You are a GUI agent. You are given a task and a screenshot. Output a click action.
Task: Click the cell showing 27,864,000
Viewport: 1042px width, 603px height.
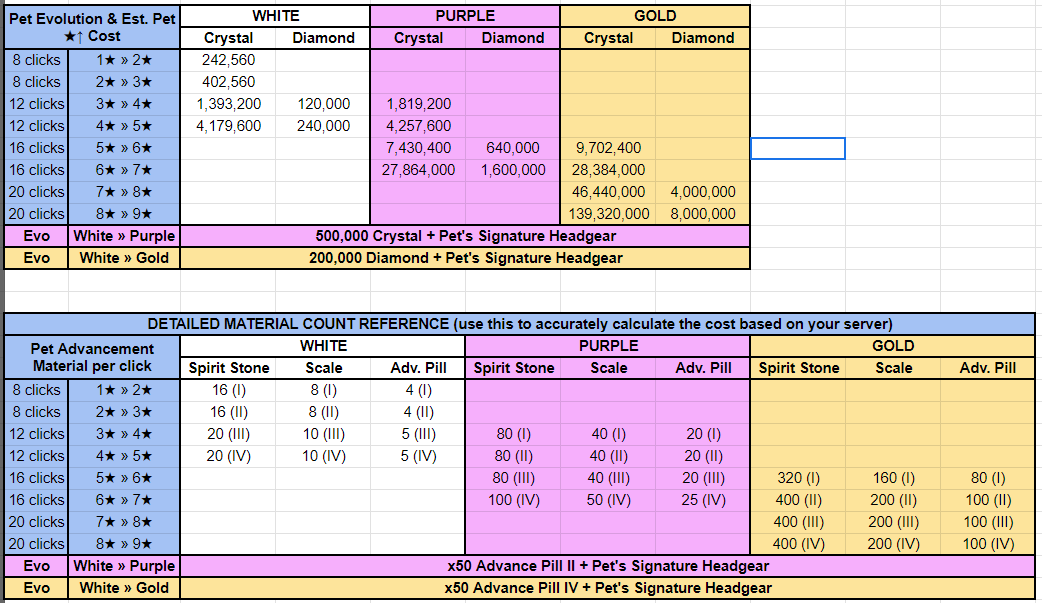[418, 170]
